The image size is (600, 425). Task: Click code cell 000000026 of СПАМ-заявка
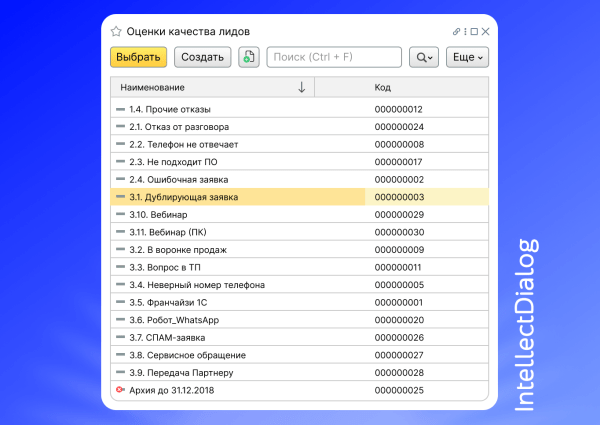click(x=399, y=337)
